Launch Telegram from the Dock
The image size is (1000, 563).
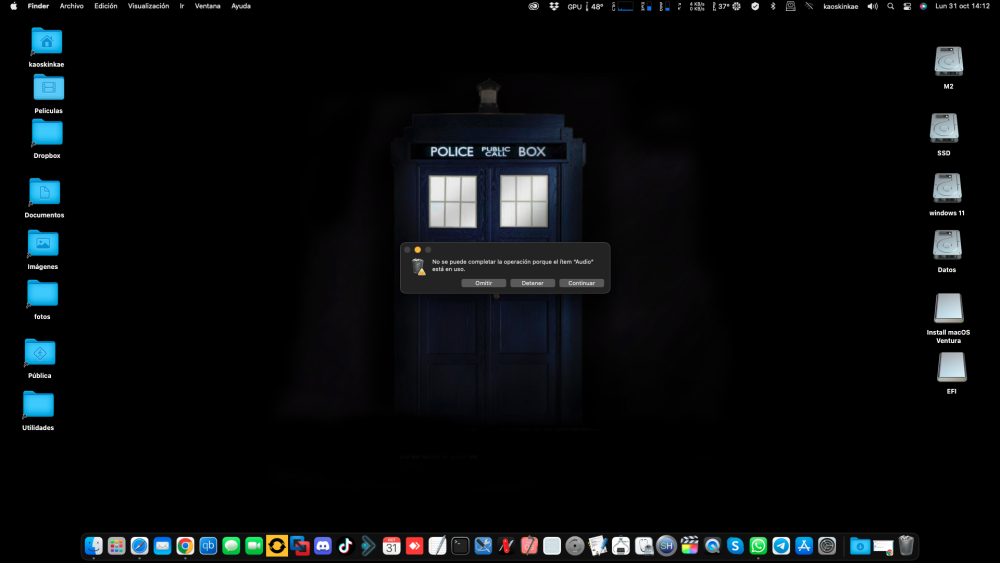pos(781,546)
